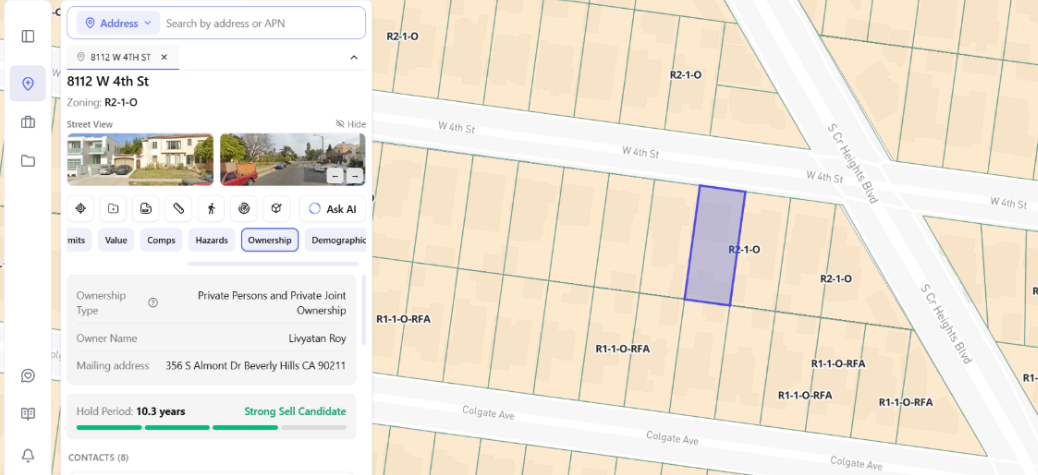Close the 8112 W 4TH ST tab
The width and height of the screenshot is (1038, 475).
pos(164,57)
